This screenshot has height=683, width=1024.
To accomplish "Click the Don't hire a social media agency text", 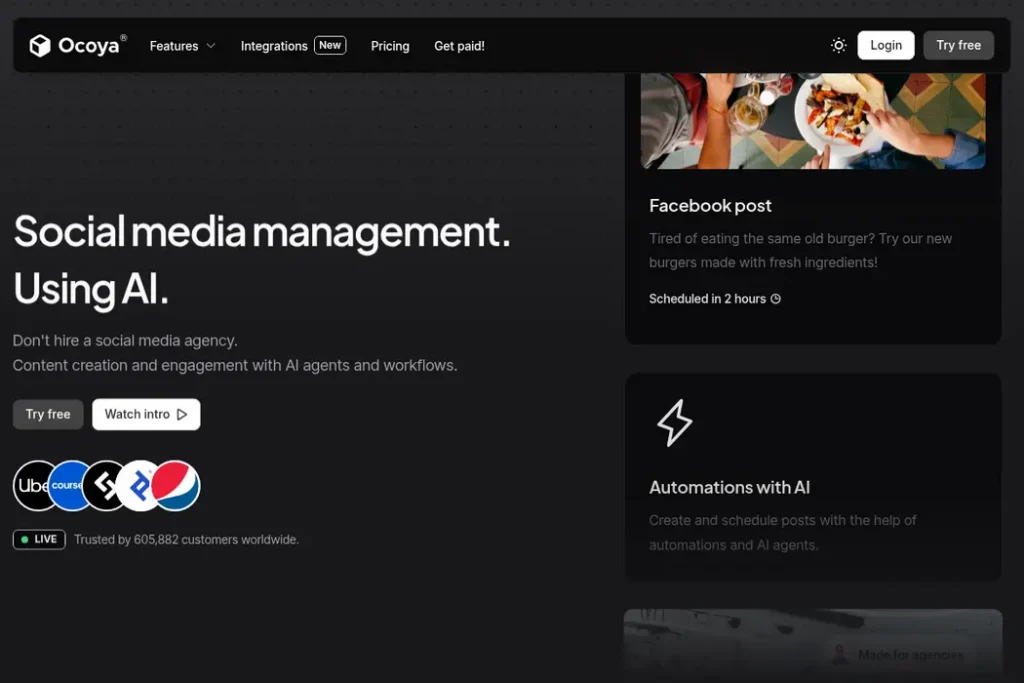I will 125,340.
